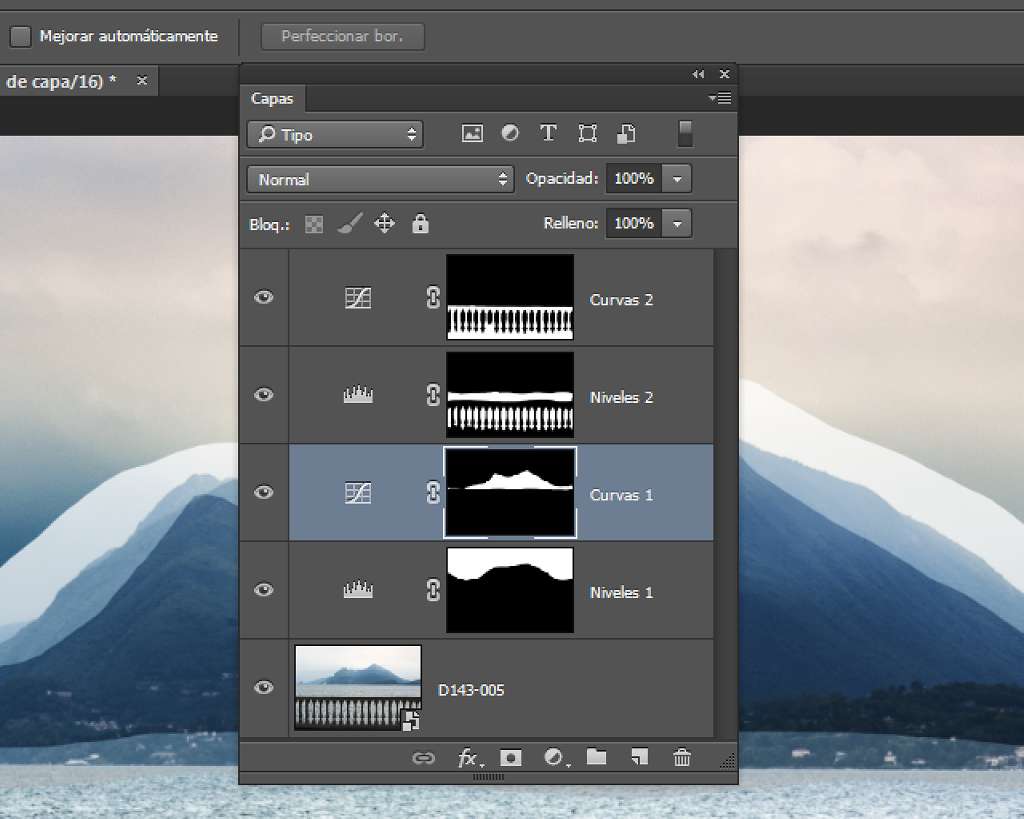Screen dimensions: 1024x819
Task: Hide the Curvas 1 layer
Action: click(x=264, y=492)
